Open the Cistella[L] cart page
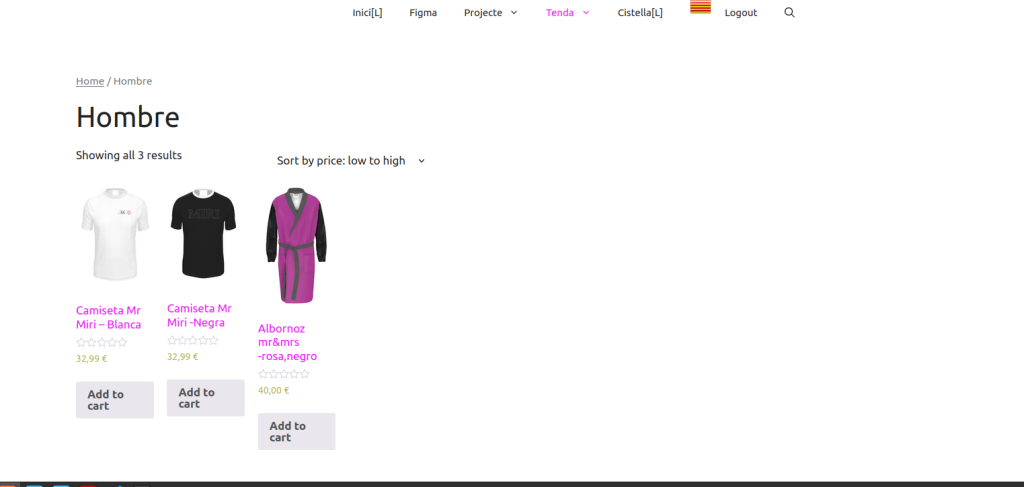The image size is (1024, 487). [x=640, y=13]
